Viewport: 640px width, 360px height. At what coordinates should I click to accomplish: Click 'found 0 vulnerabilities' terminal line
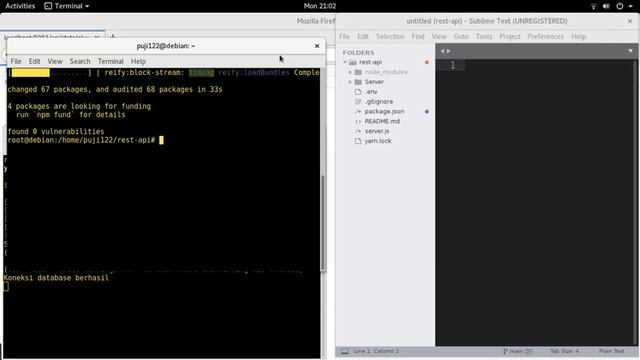(x=56, y=131)
